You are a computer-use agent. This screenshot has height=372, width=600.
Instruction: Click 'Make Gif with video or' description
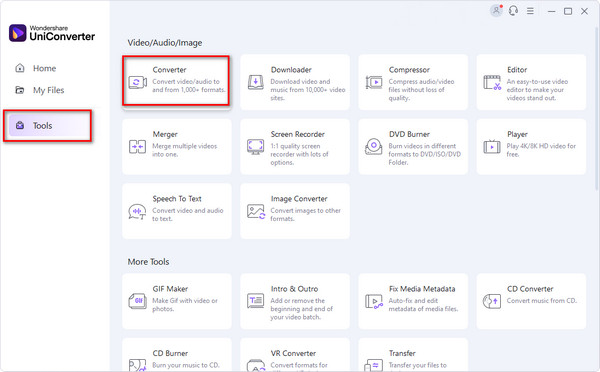coord(185,301)
